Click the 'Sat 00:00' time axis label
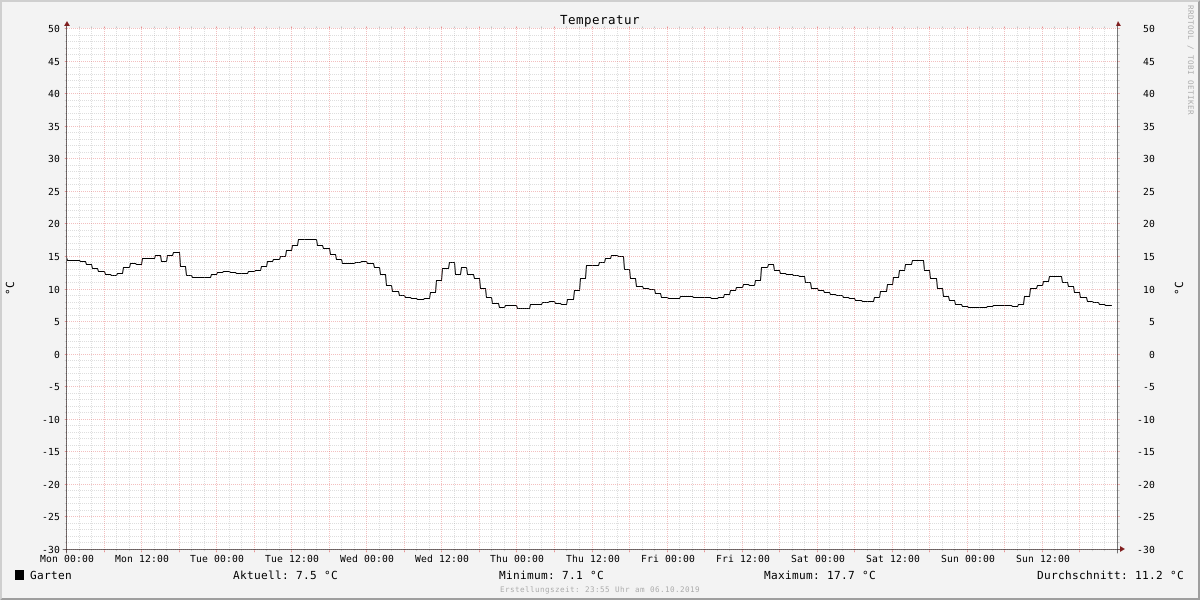Viewport: 1200px width, 600px height. (x=818, y=559)
